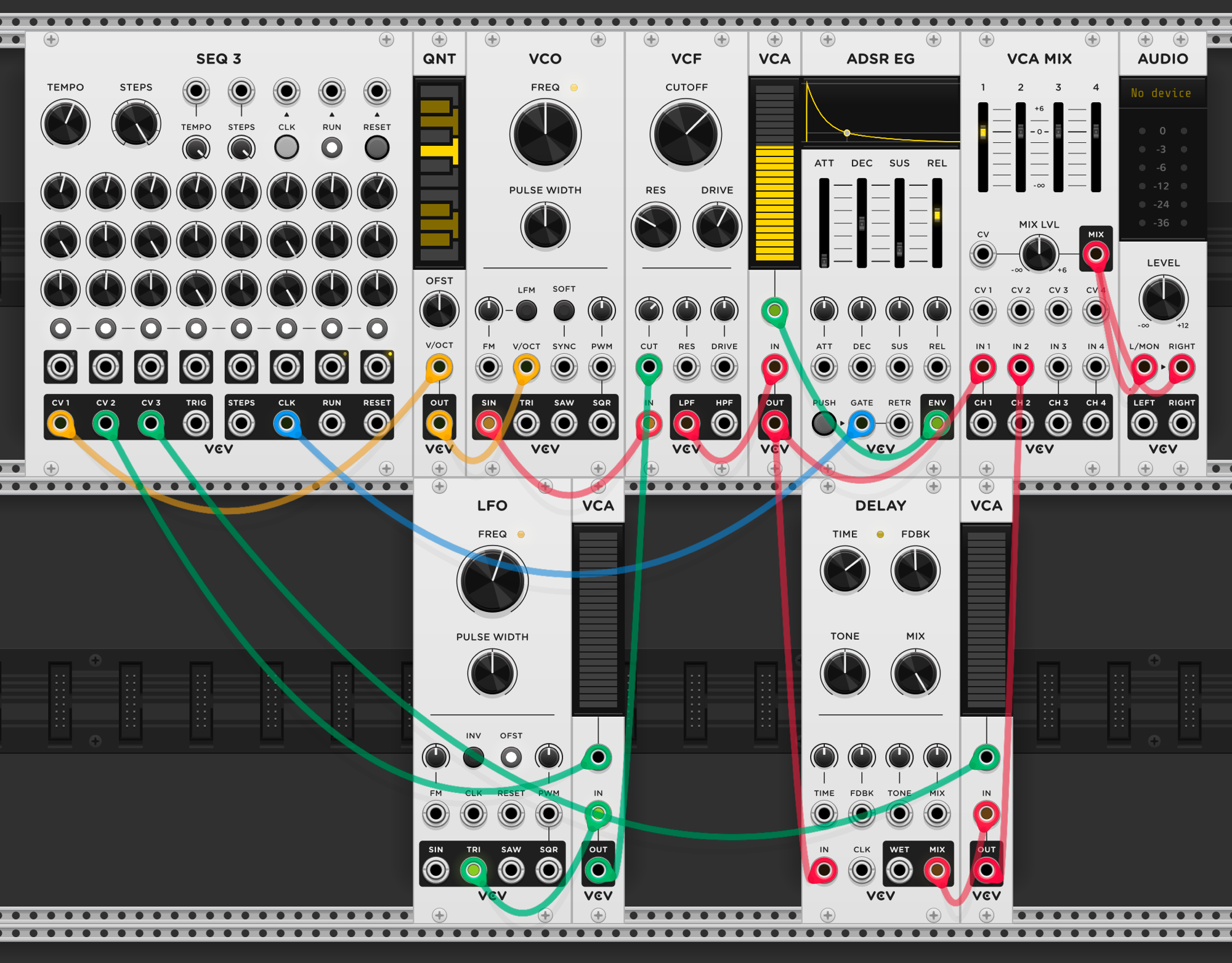Toggle the VCO LFM switch

526,310
